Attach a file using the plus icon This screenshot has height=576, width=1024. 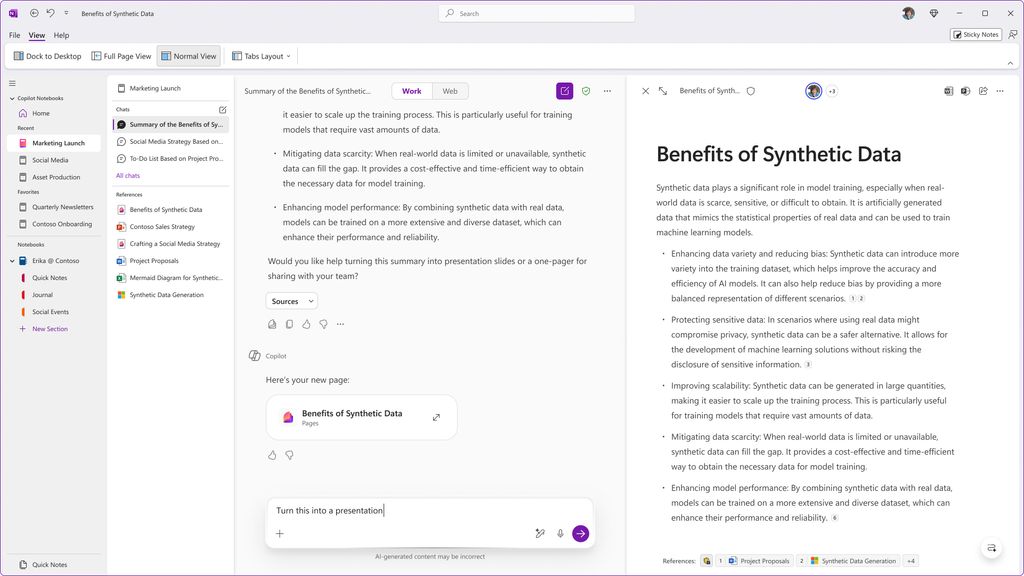[280, 533]
